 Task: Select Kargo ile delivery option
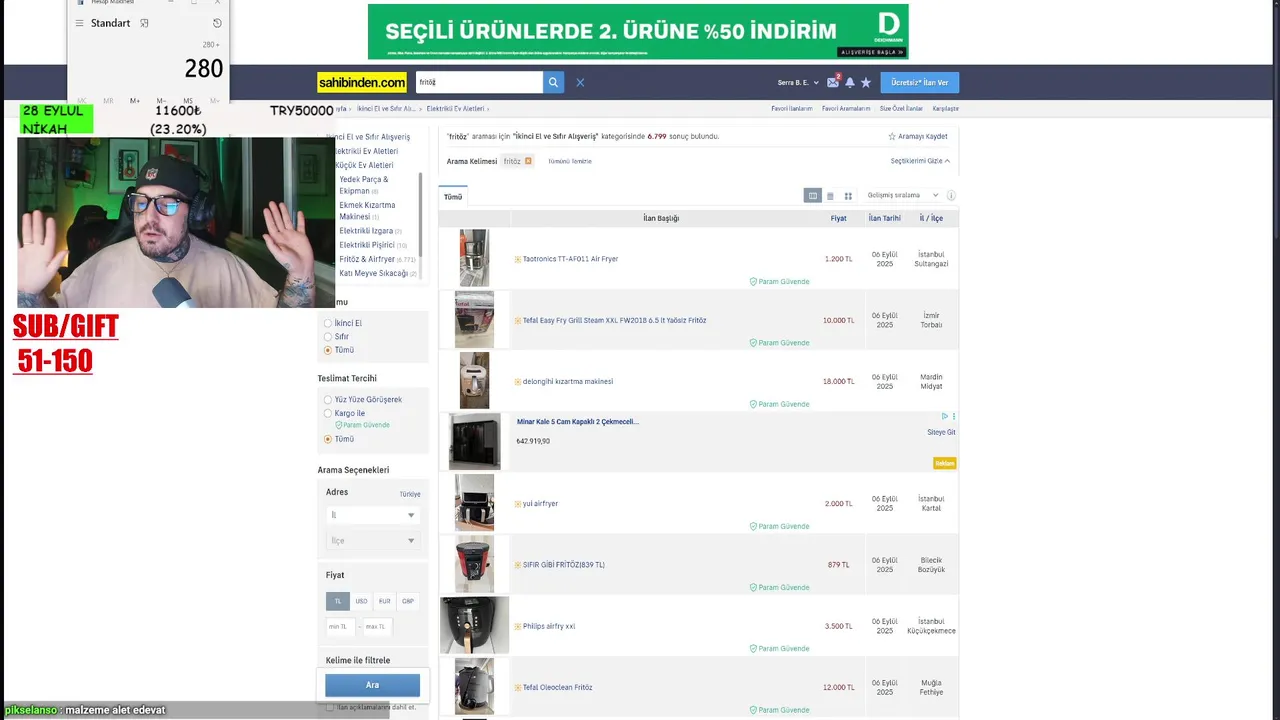328,413
